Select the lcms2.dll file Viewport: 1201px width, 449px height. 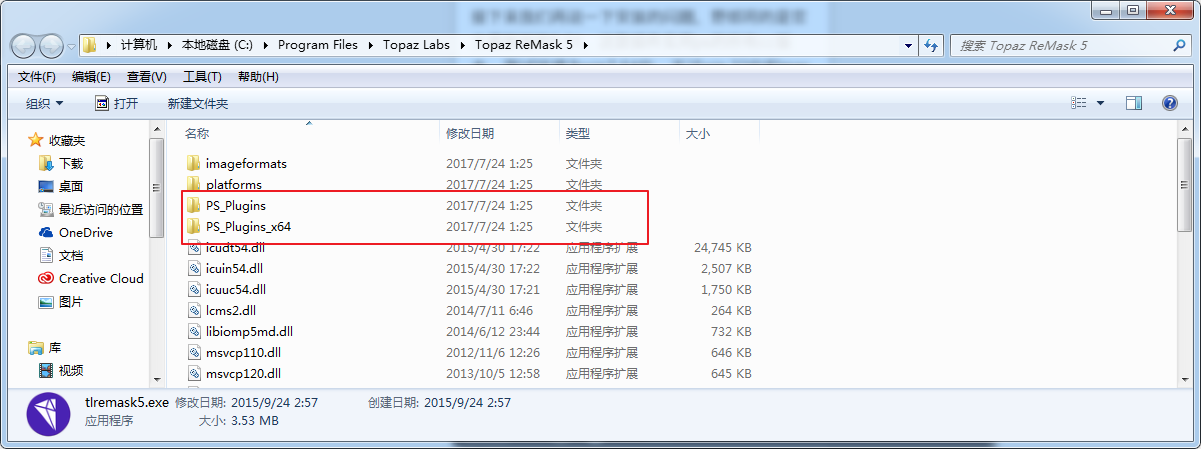(231, 310)
